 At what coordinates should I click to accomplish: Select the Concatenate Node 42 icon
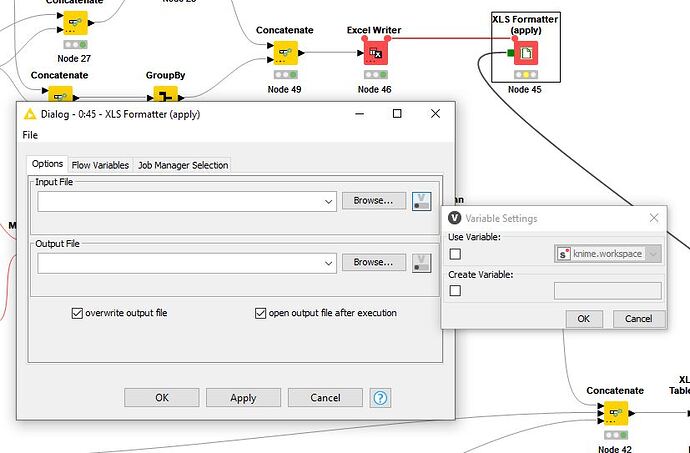click(616, 413)
